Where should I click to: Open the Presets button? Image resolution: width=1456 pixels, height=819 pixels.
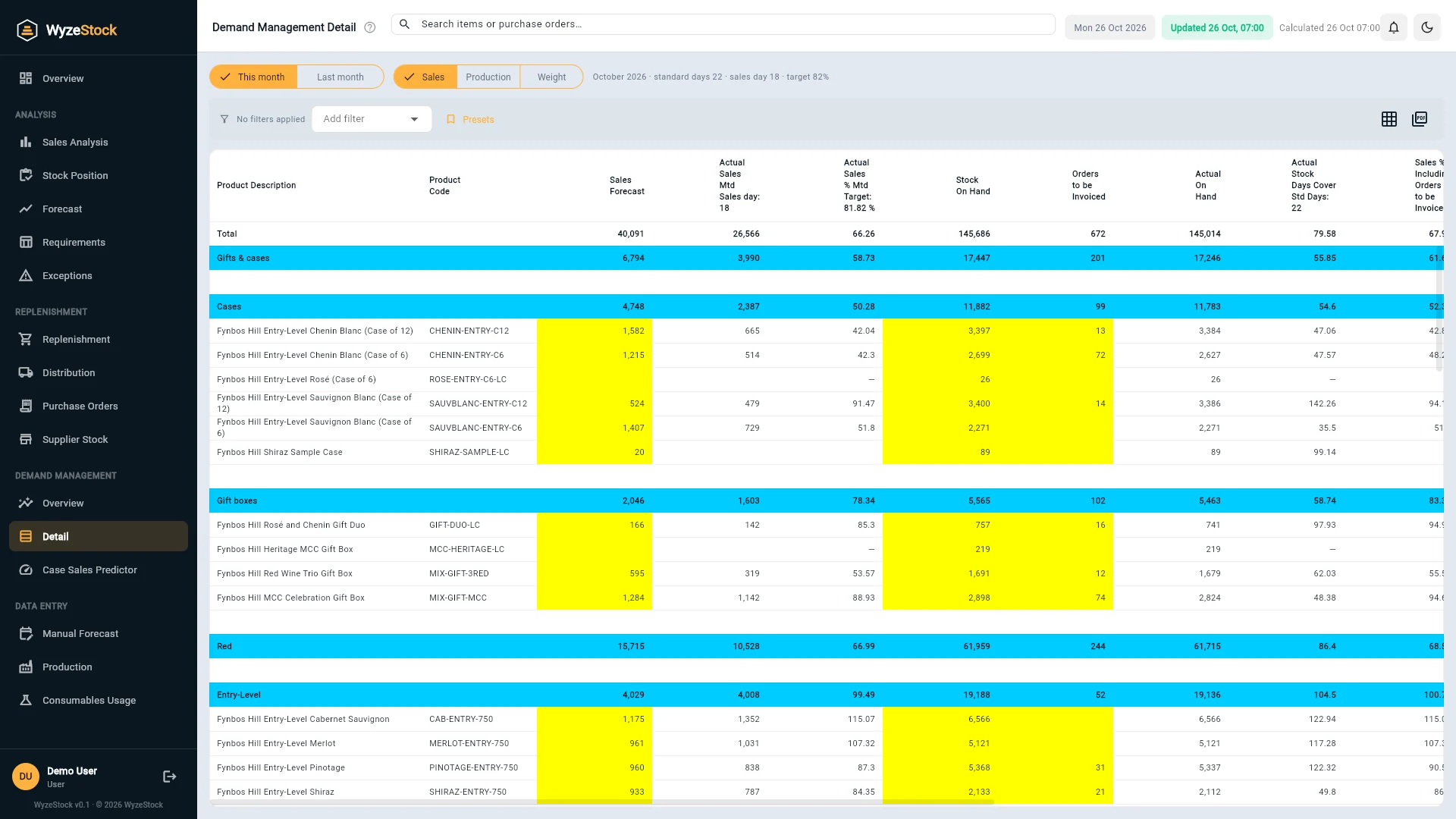pos(470,119)
